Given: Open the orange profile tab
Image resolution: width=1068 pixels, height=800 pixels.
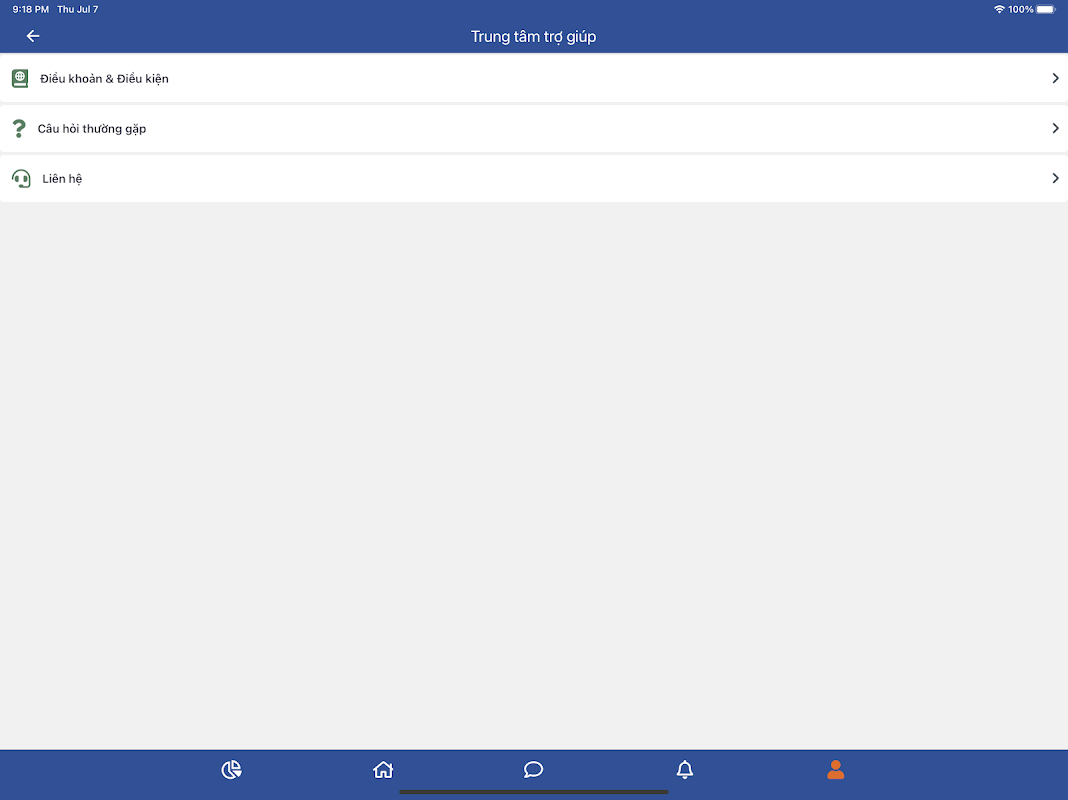Looking at the screenshot, I should click(x=836, y=769).
